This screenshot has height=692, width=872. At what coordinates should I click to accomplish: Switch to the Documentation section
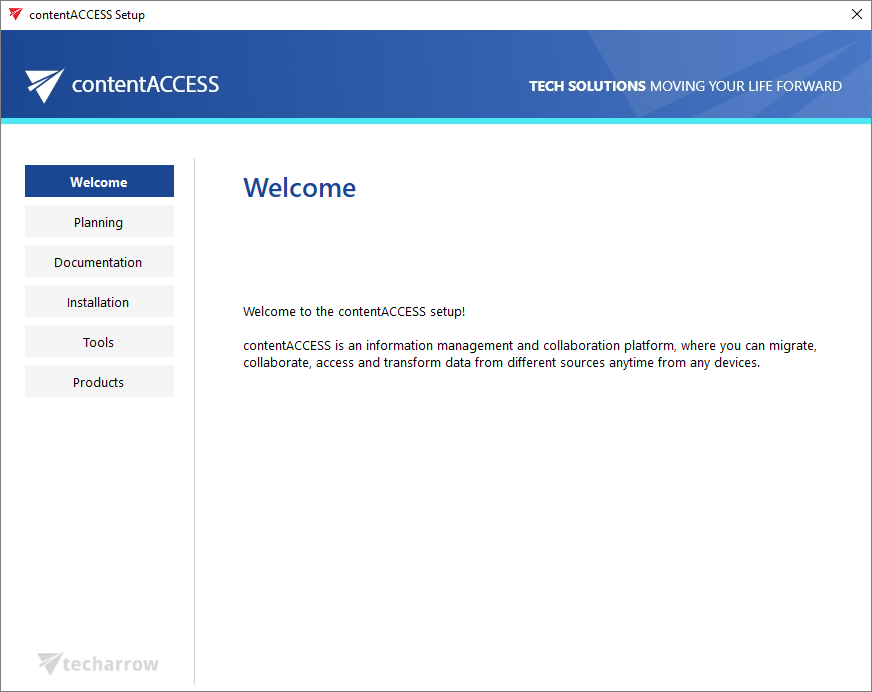tap(99, 261)
